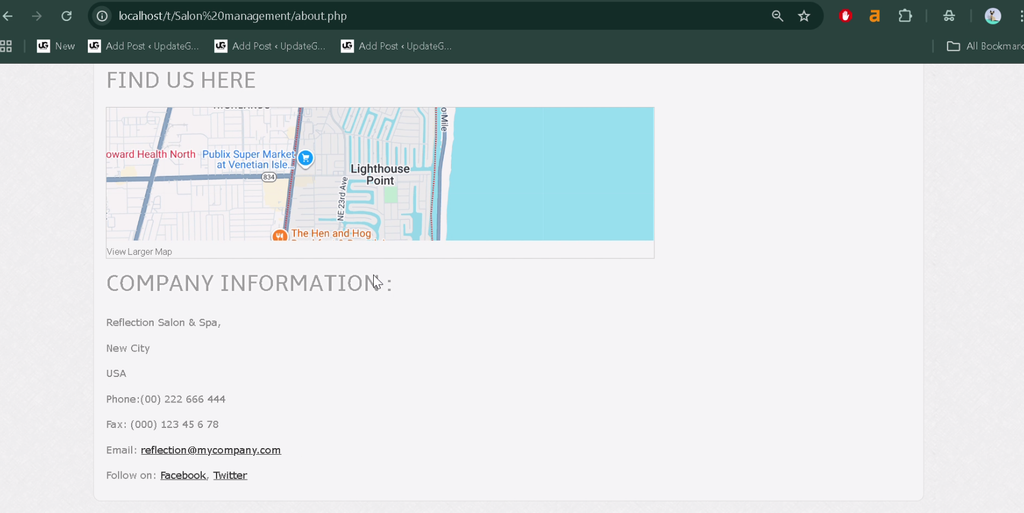The image size is (1024, 513).
Task: Click 'View Larger Map' link
Action: [x=139, y=252]
